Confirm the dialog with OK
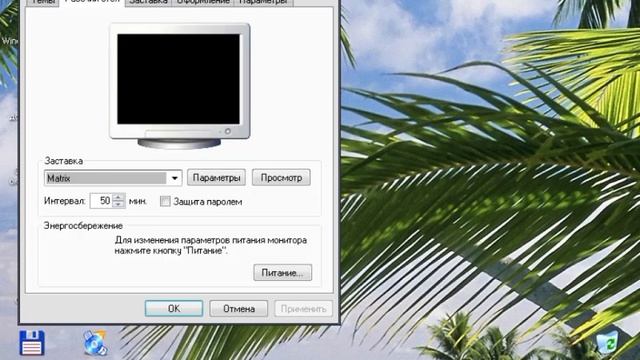 pos(174,309)
